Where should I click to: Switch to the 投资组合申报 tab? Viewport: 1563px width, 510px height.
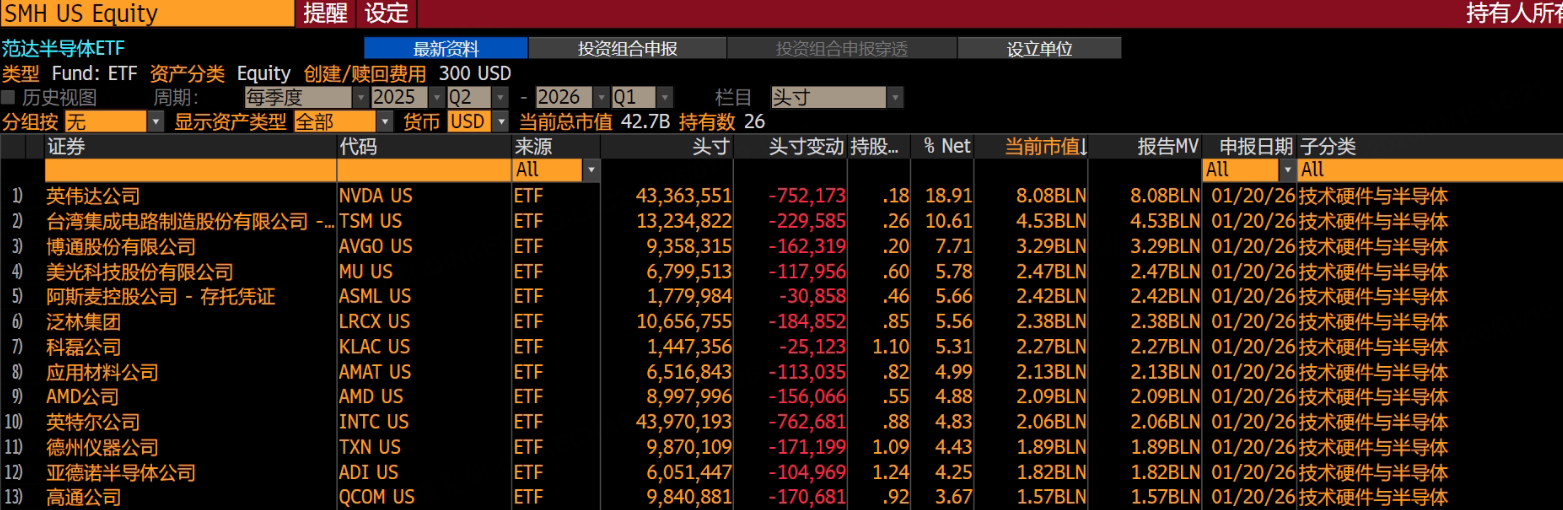(x=627, y=48)
